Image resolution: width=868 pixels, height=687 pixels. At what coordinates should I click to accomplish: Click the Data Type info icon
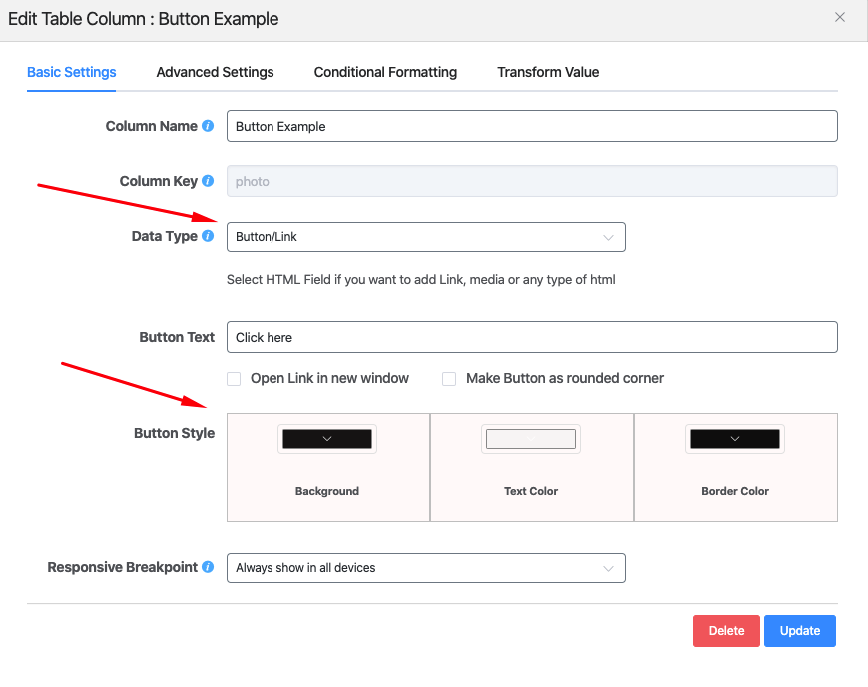pos(208,236)
